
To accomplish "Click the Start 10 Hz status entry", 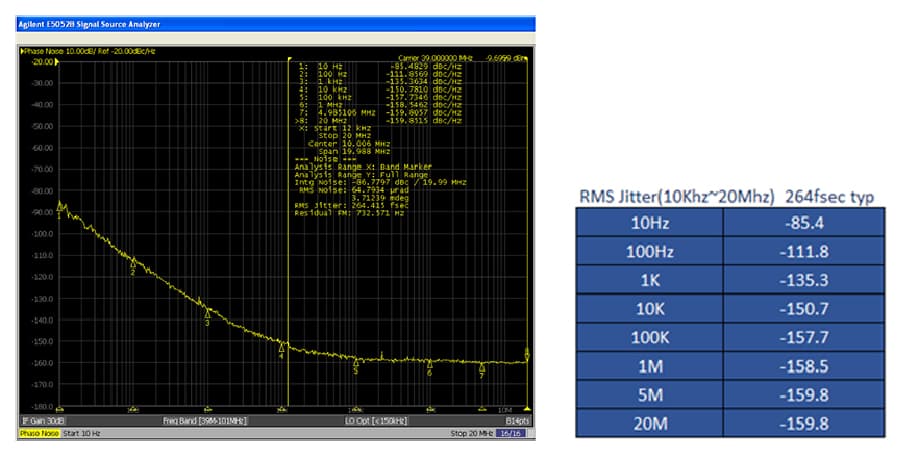I will pyautogui.click(x=81, y=433).
